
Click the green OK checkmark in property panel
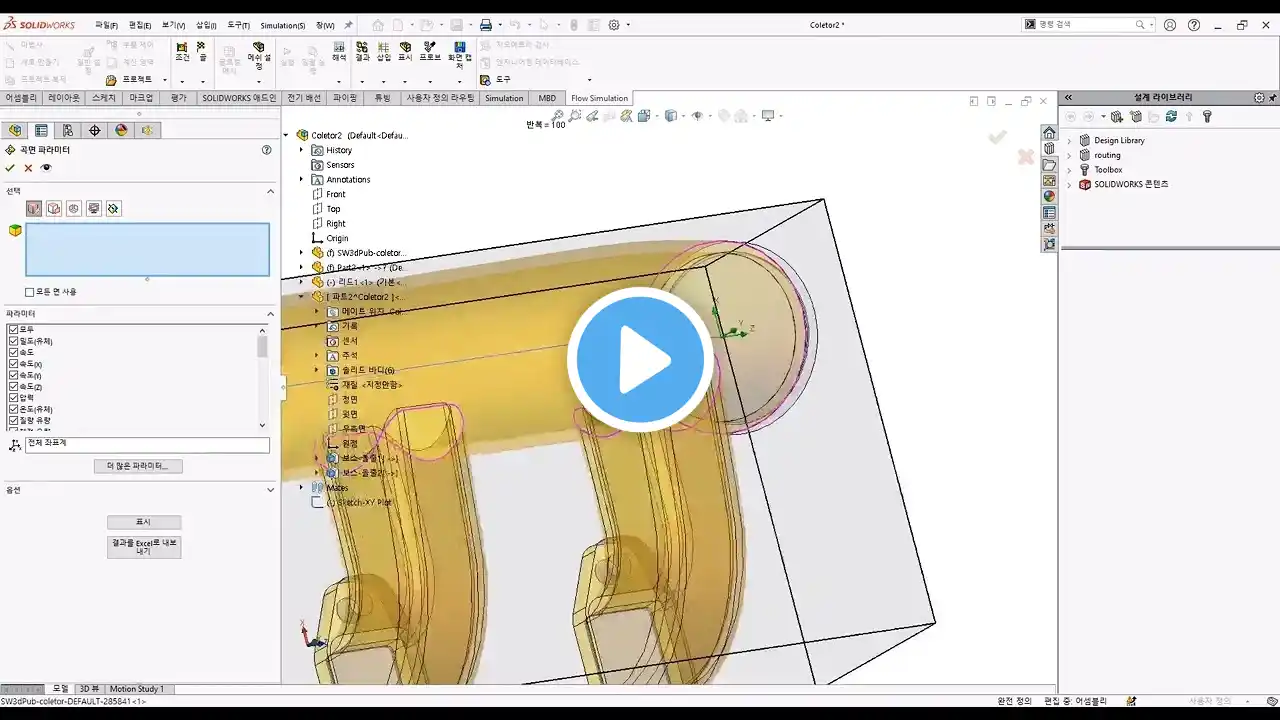click(x=10, y=168)
